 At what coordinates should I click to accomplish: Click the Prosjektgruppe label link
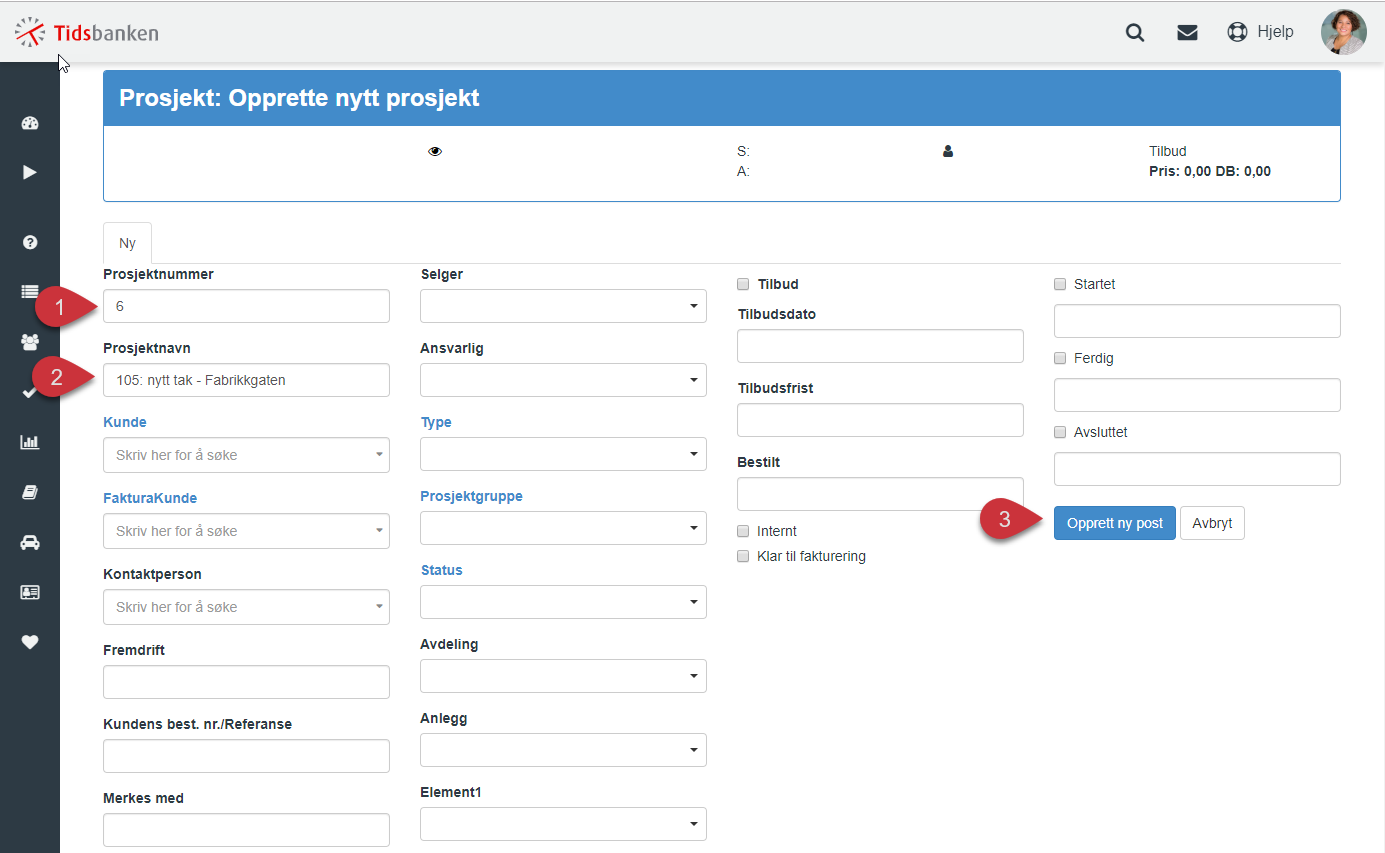471,496
